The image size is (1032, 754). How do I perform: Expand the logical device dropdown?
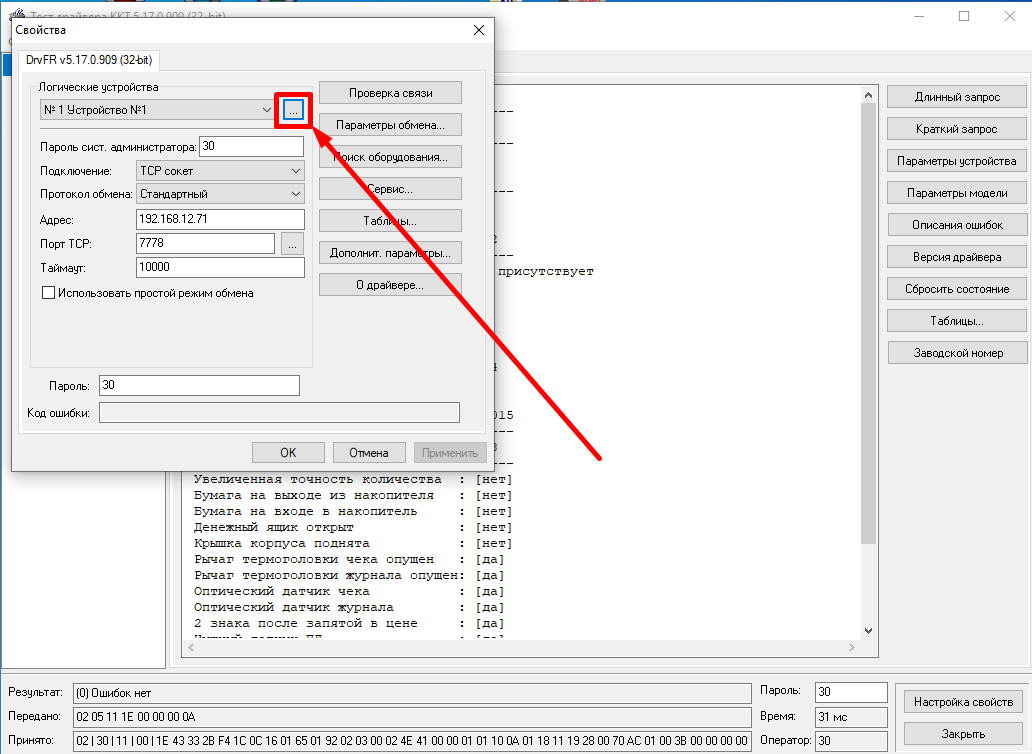(x=266, y=110)
